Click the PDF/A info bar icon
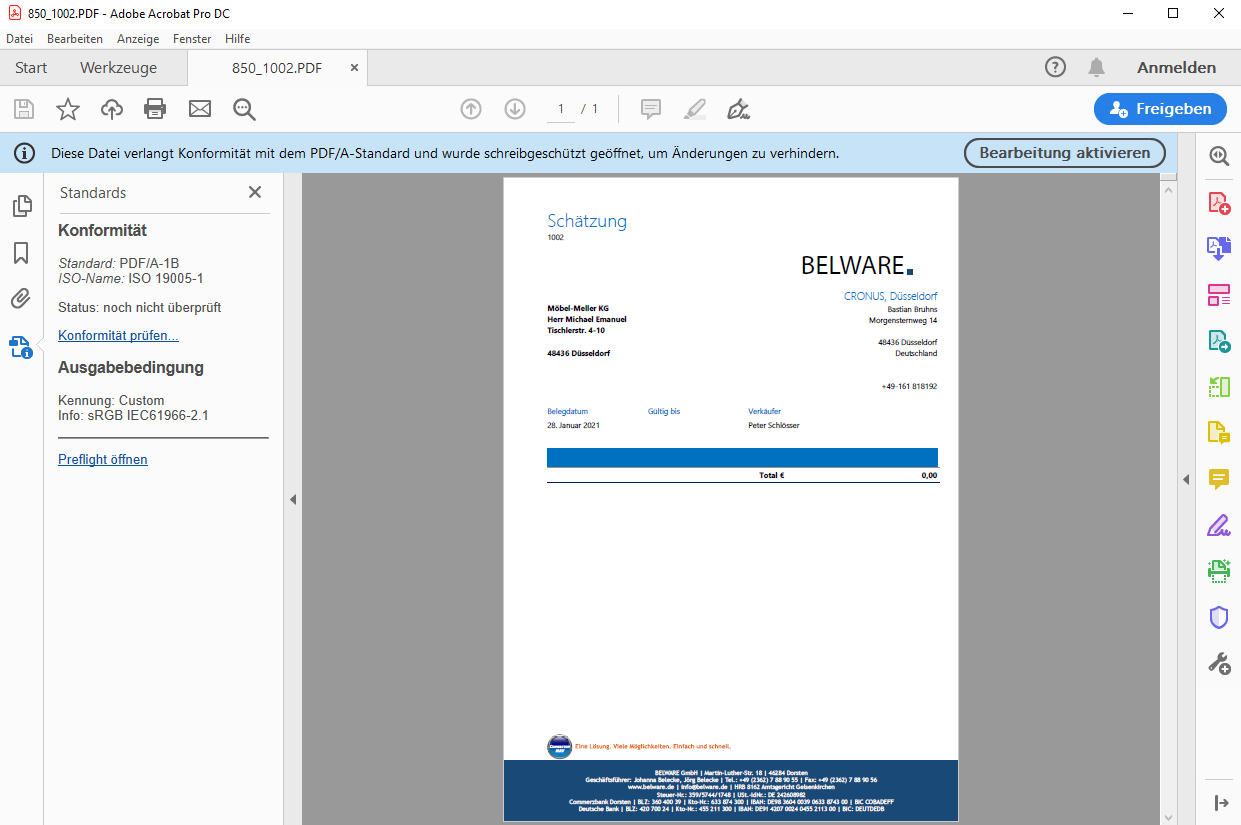 pos(24,153)
